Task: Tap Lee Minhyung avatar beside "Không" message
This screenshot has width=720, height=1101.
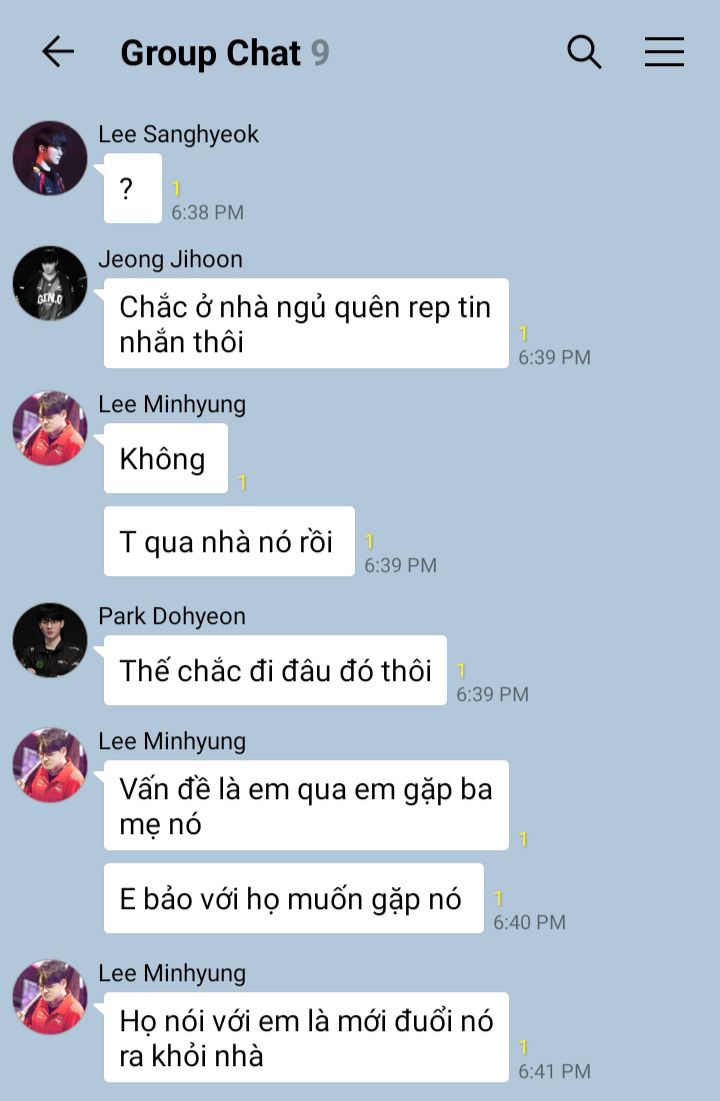Action: 50,428
